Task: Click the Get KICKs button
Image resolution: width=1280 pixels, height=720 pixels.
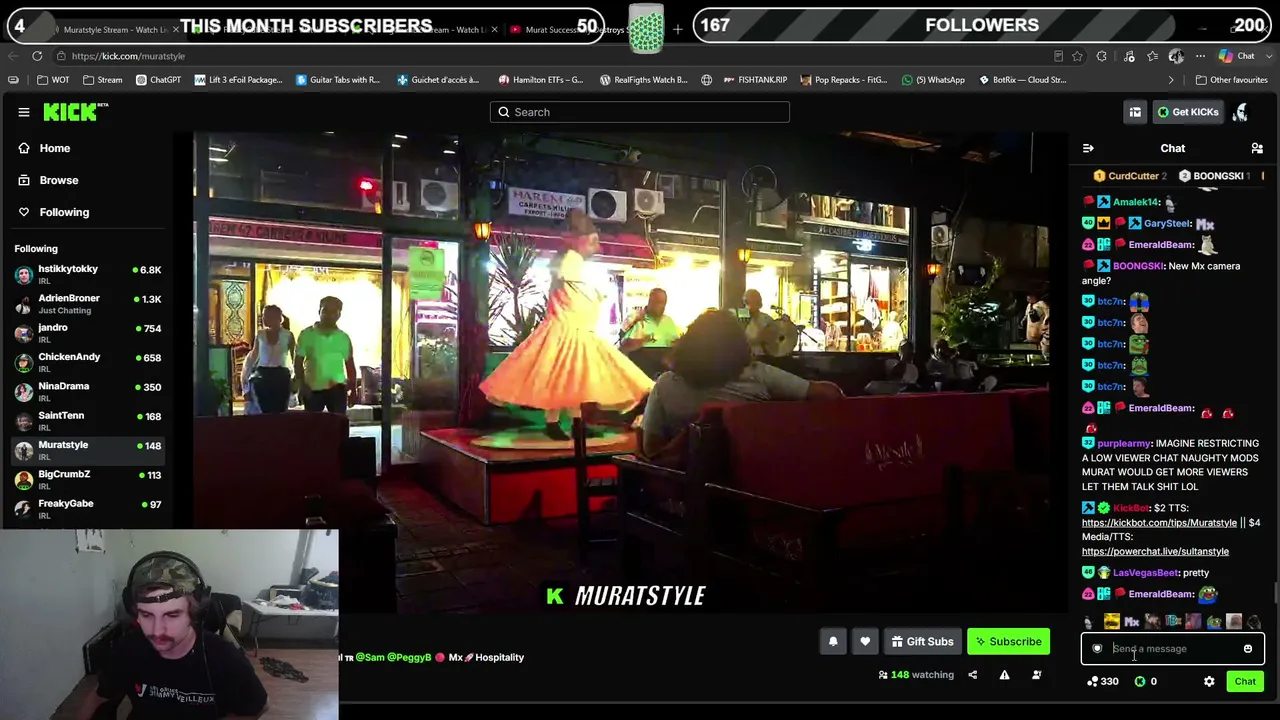Action: point(1188,112)
